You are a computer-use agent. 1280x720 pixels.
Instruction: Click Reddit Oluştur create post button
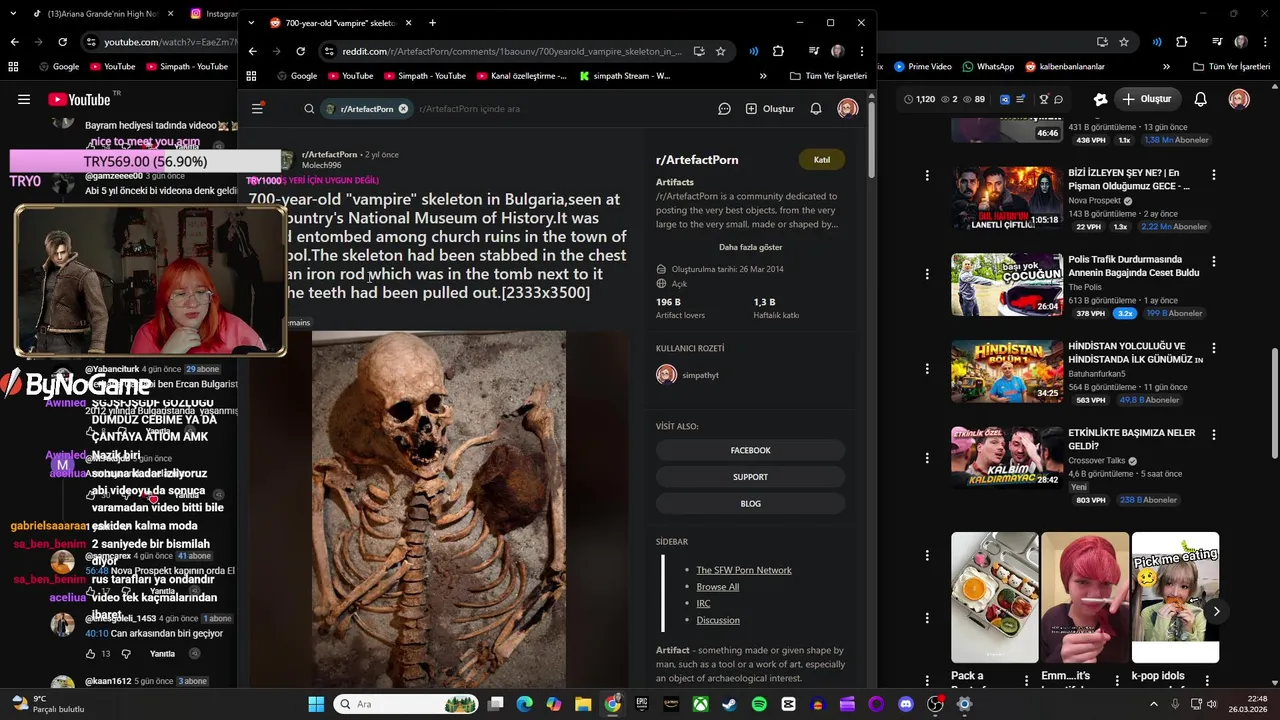pyautogui.click(x=770, y=109)
